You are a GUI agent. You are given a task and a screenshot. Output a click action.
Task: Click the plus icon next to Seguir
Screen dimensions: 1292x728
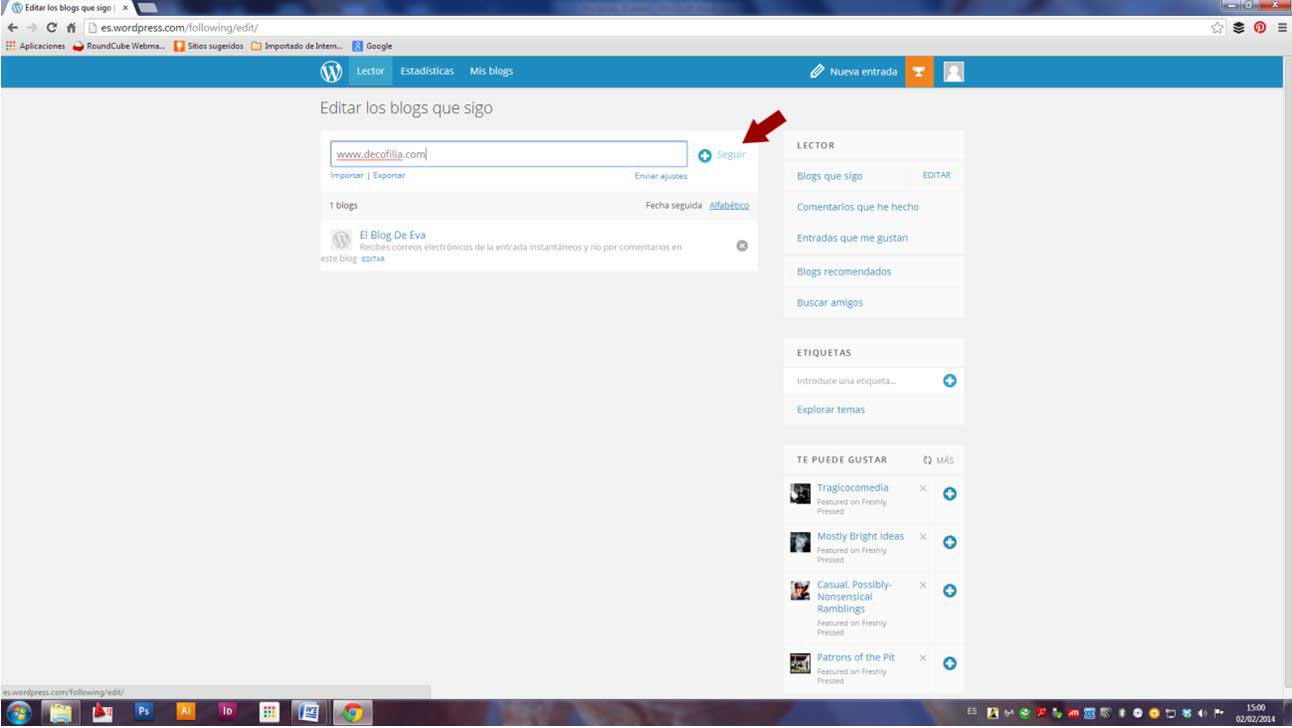(705, 155)
